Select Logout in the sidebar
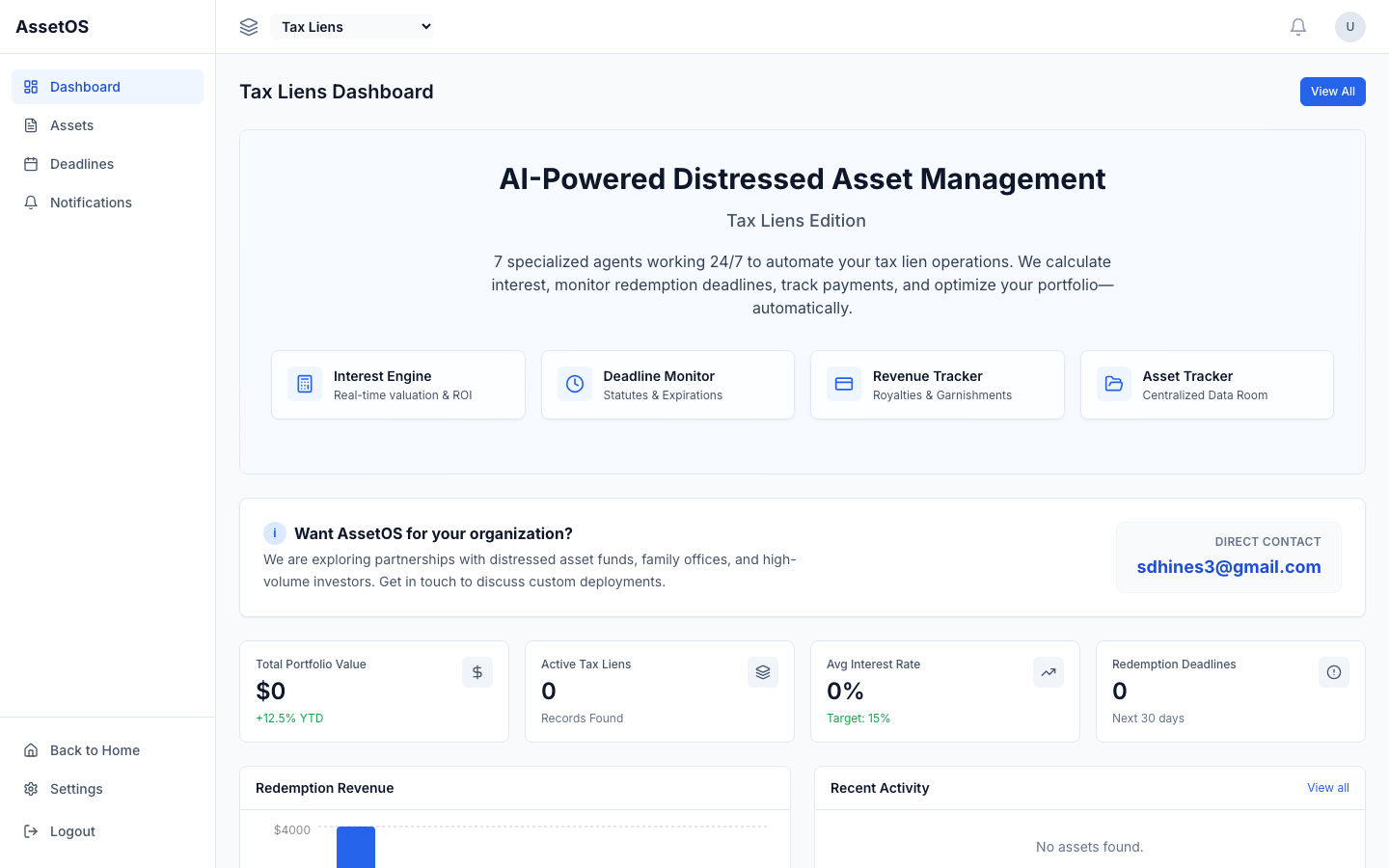 coord(107,831)
